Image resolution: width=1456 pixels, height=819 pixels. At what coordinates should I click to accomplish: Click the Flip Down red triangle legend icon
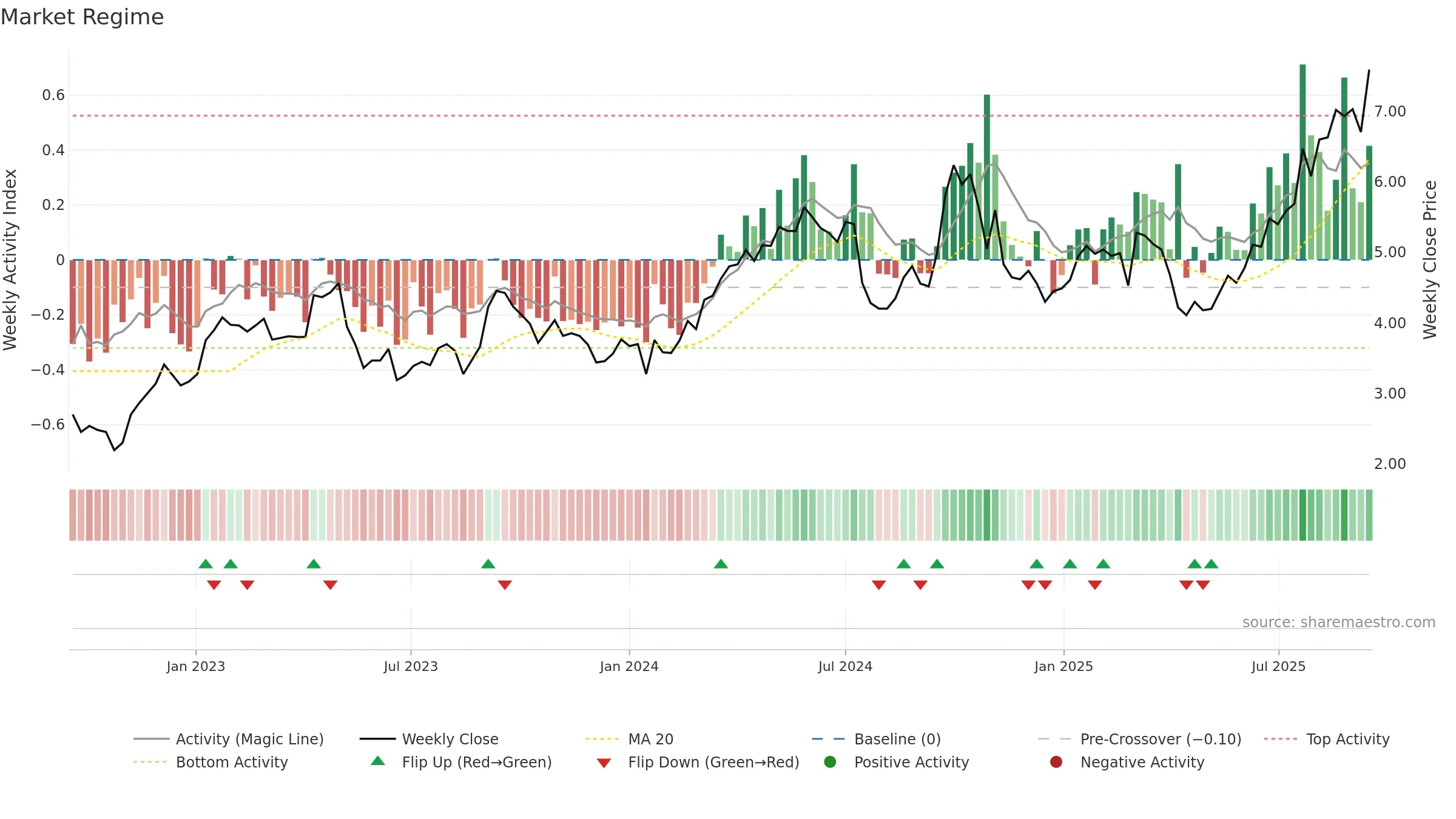click(604, 763)
